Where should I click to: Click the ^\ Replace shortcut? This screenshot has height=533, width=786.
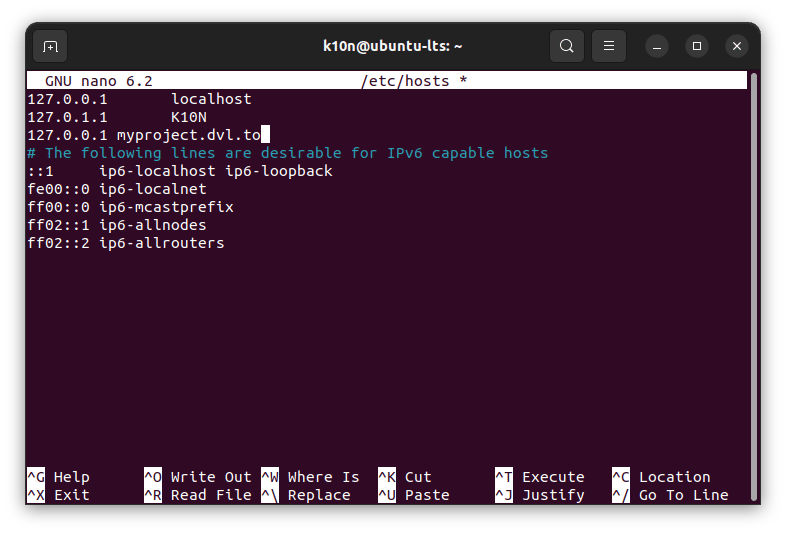coord(306,495)
